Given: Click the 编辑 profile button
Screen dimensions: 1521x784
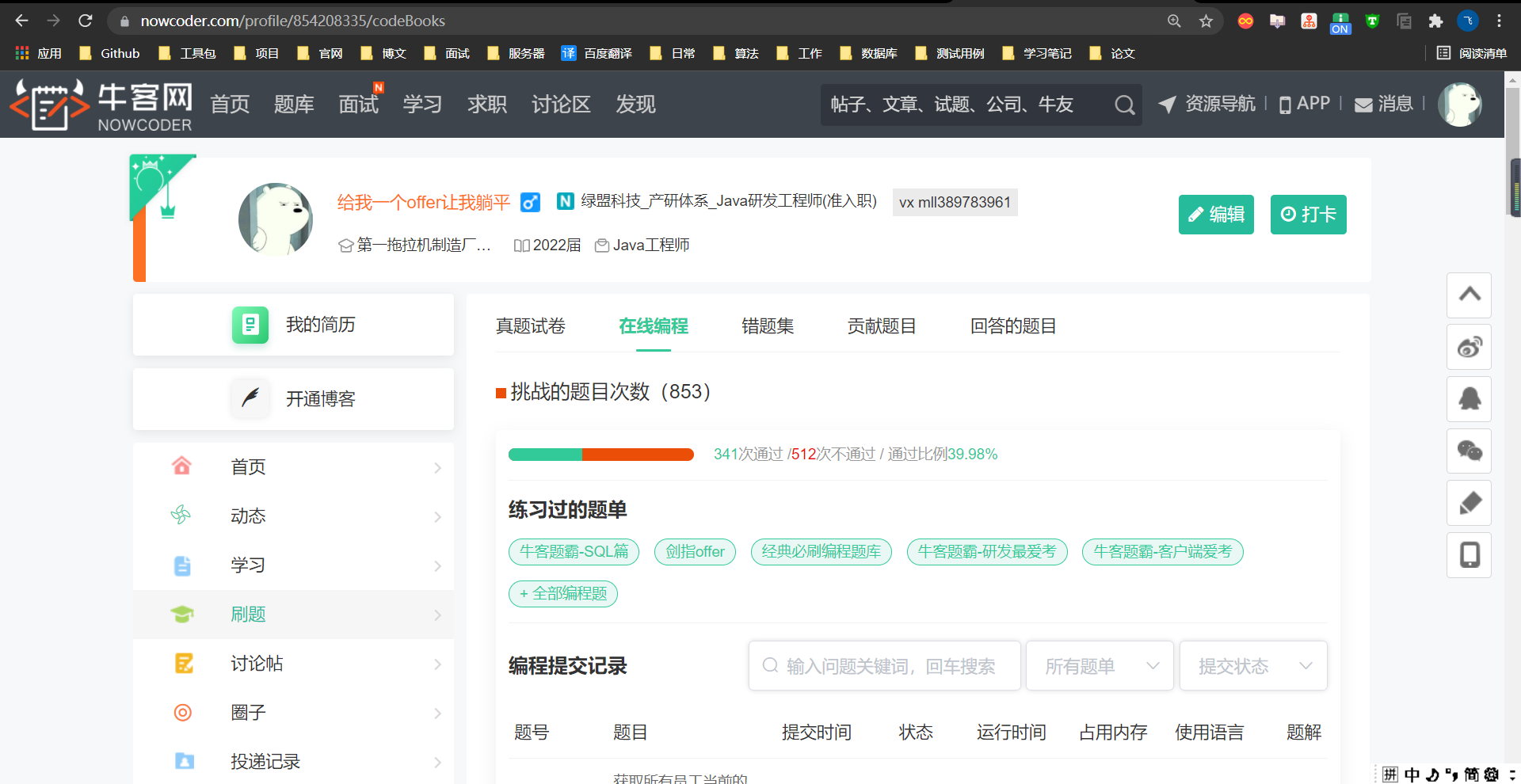Looking at the screenshot, I should [x=1215, y=215].
